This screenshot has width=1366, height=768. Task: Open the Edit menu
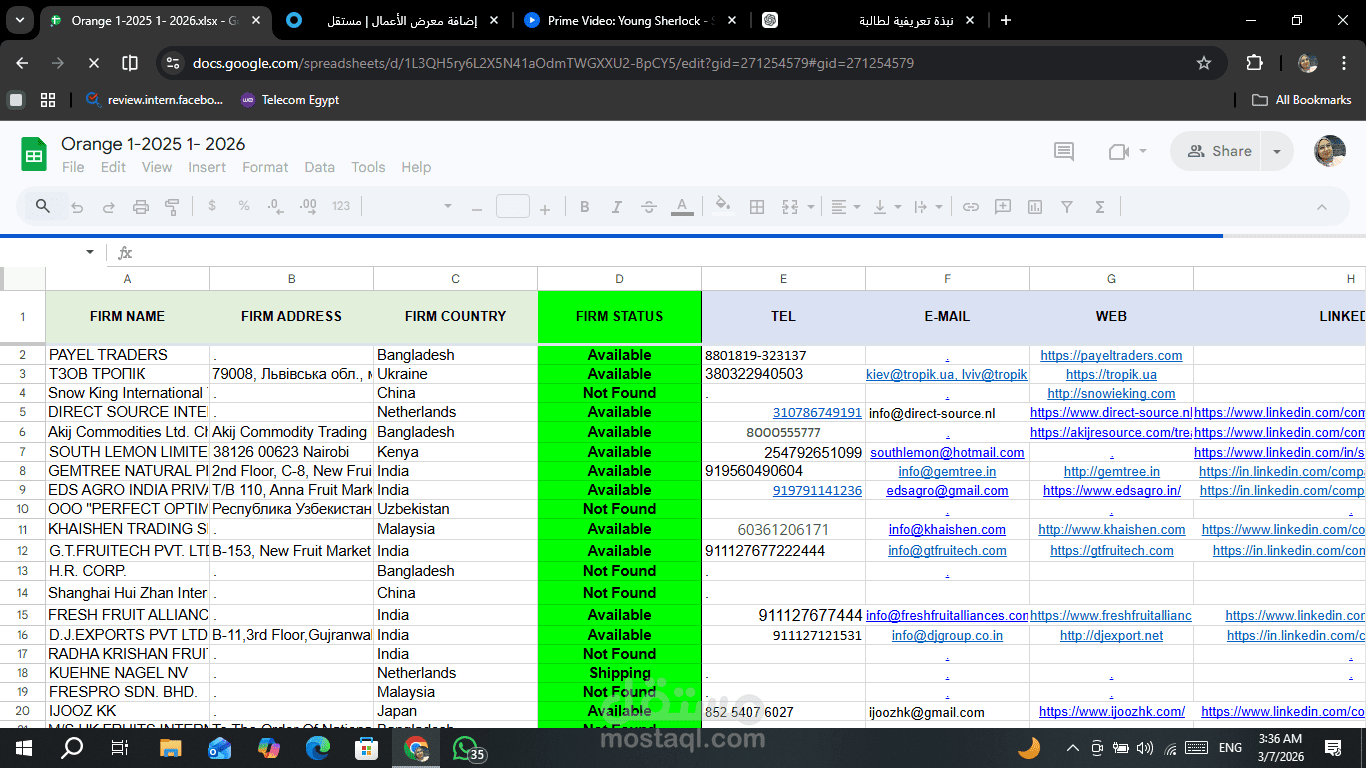[113, 167]
